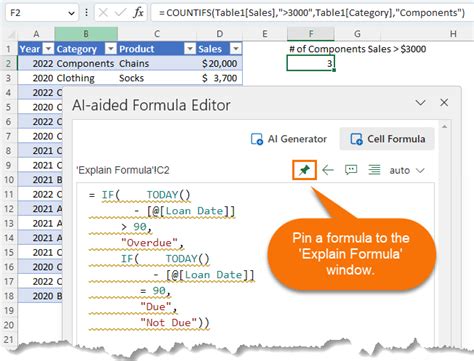Click the formula bar options dots handle

87,13
